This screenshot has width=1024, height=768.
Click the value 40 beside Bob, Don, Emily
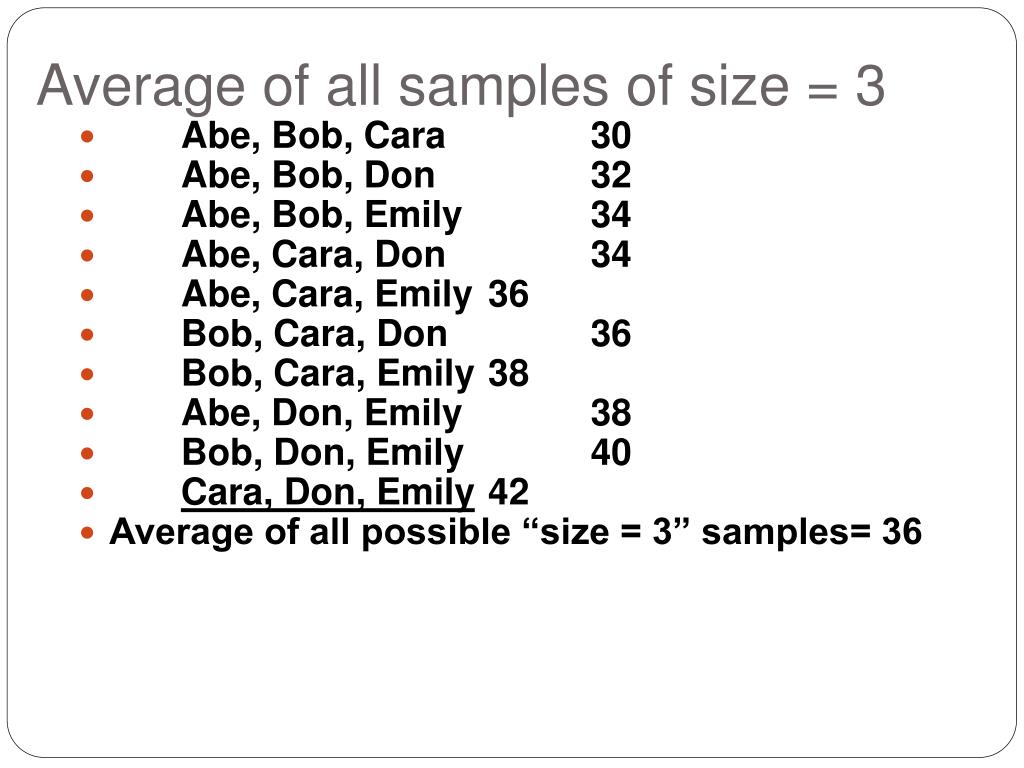611,453
